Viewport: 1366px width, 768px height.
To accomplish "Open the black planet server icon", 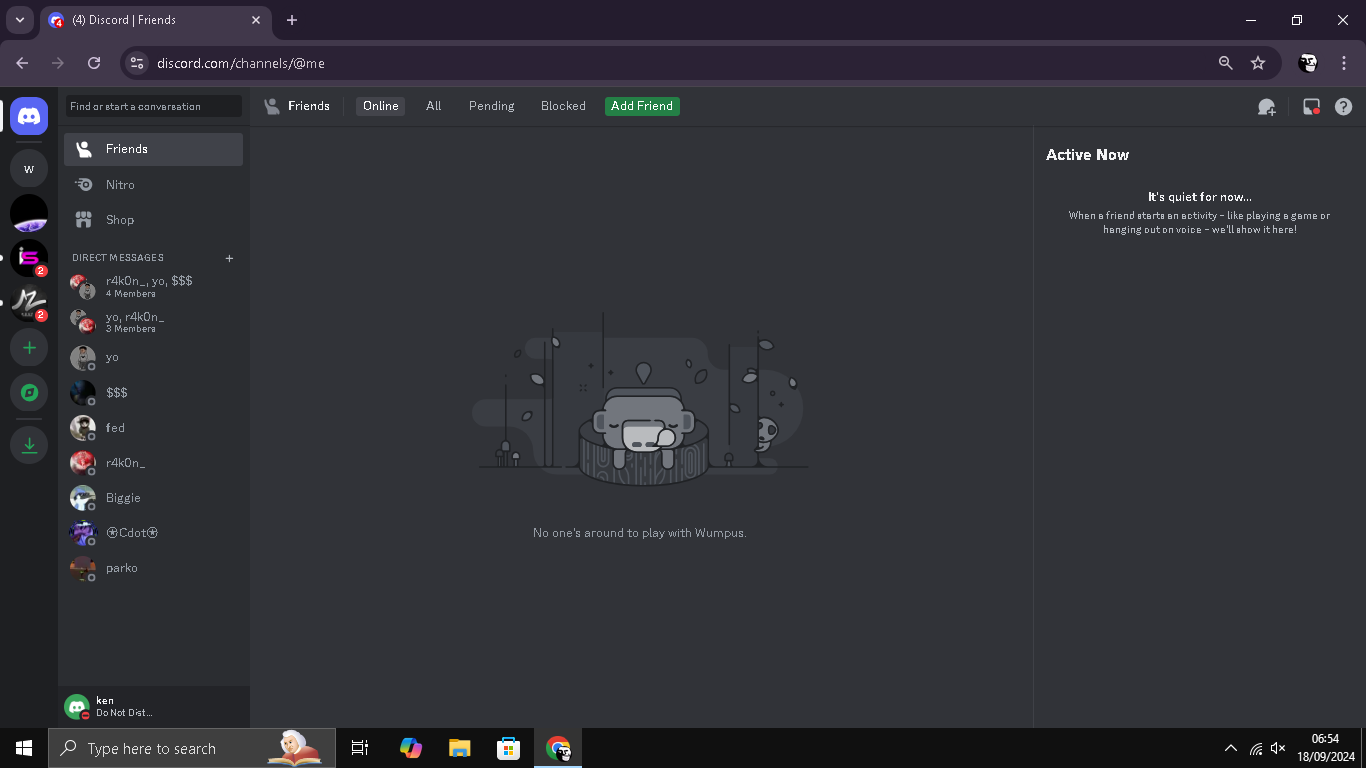I will (29, 214).
